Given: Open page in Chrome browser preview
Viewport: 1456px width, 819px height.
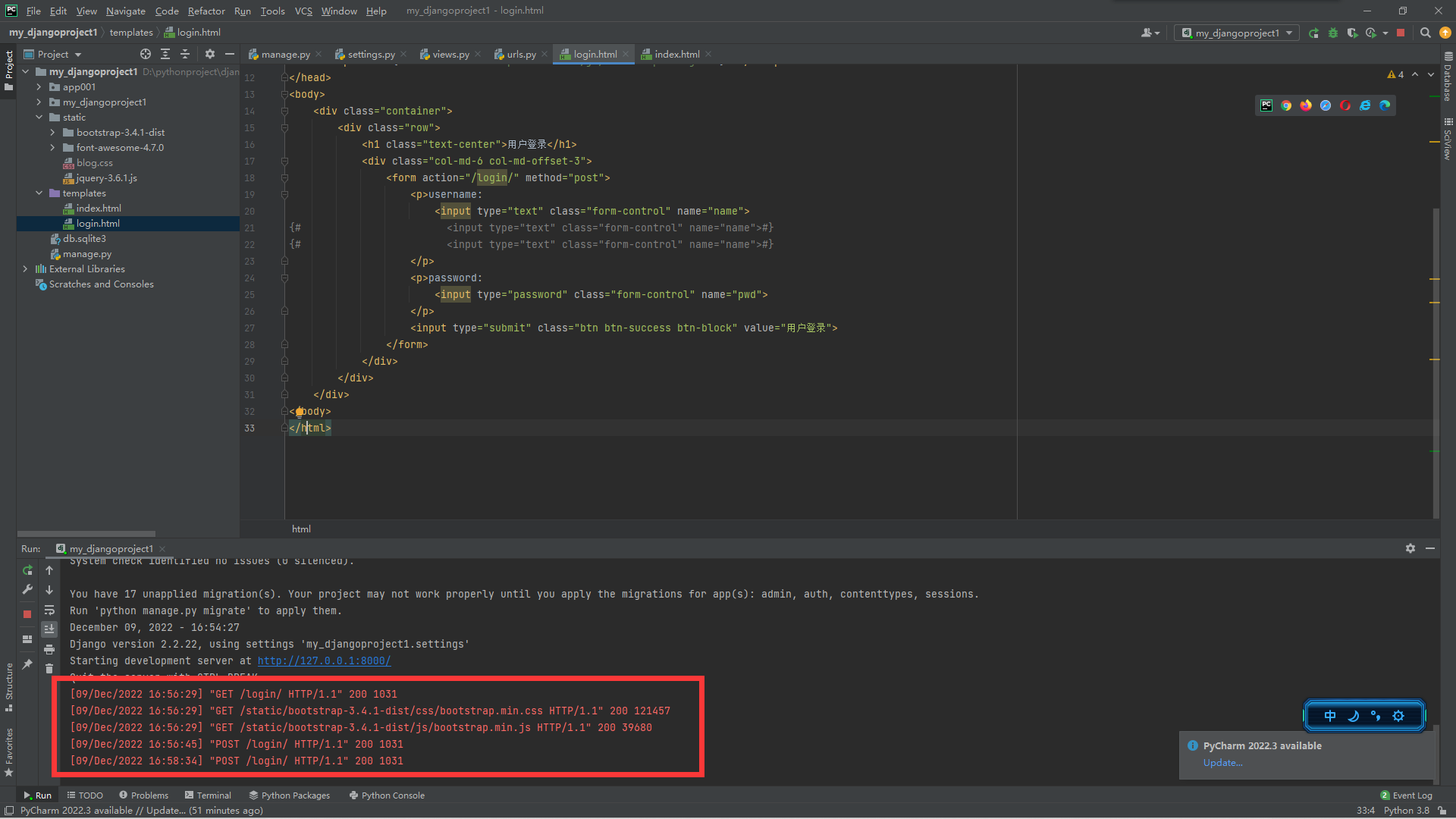Looking at the screenshot, I should click(x=1286, y=105).
